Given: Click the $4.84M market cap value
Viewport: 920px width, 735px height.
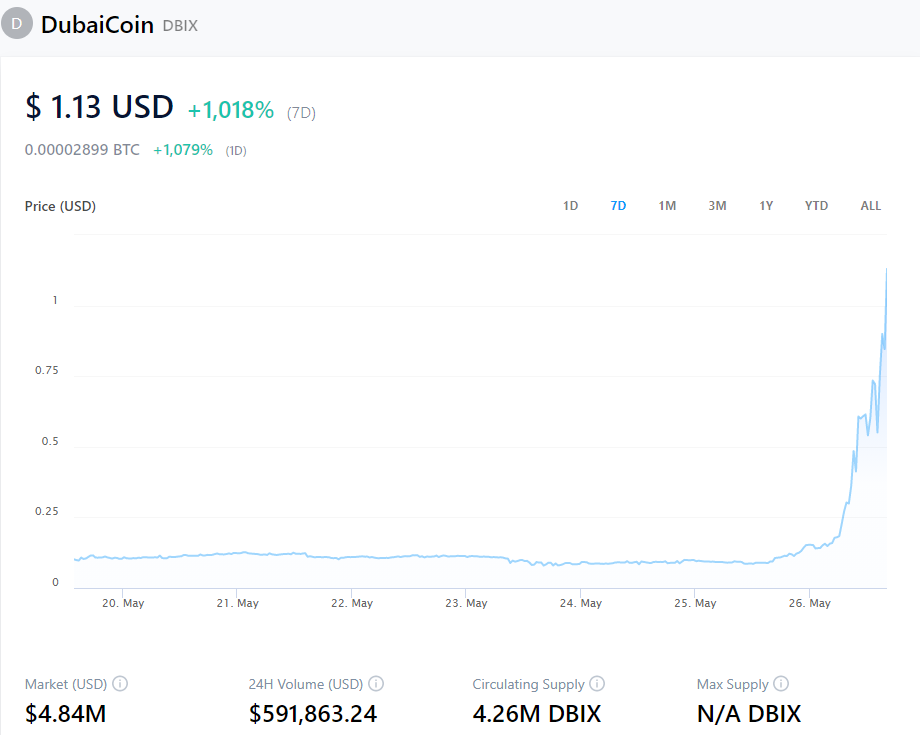Looking at the screenshot, I should click(66, 713).
